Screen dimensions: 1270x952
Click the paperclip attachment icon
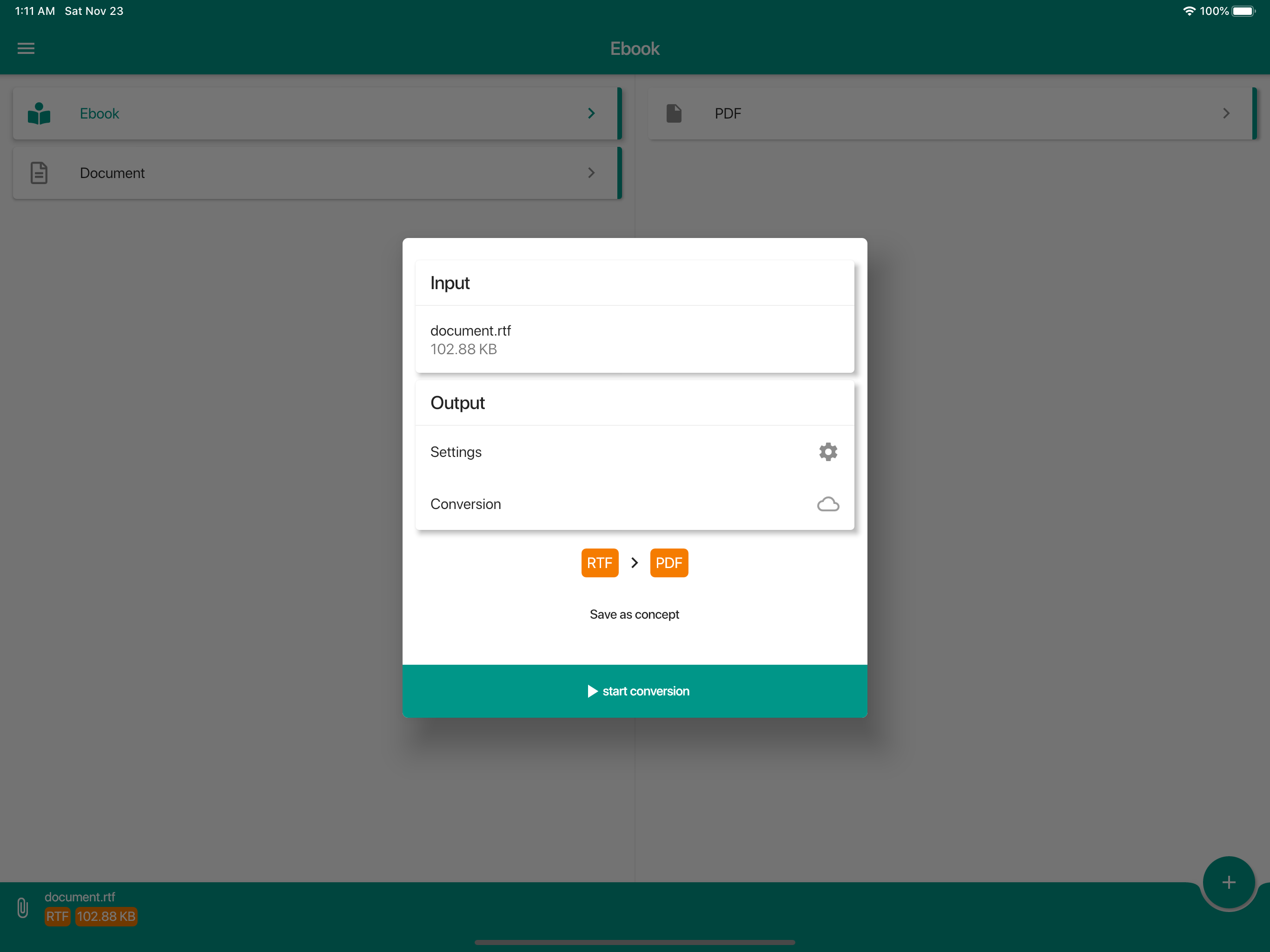pyautogui.click(x=22, y=907)
